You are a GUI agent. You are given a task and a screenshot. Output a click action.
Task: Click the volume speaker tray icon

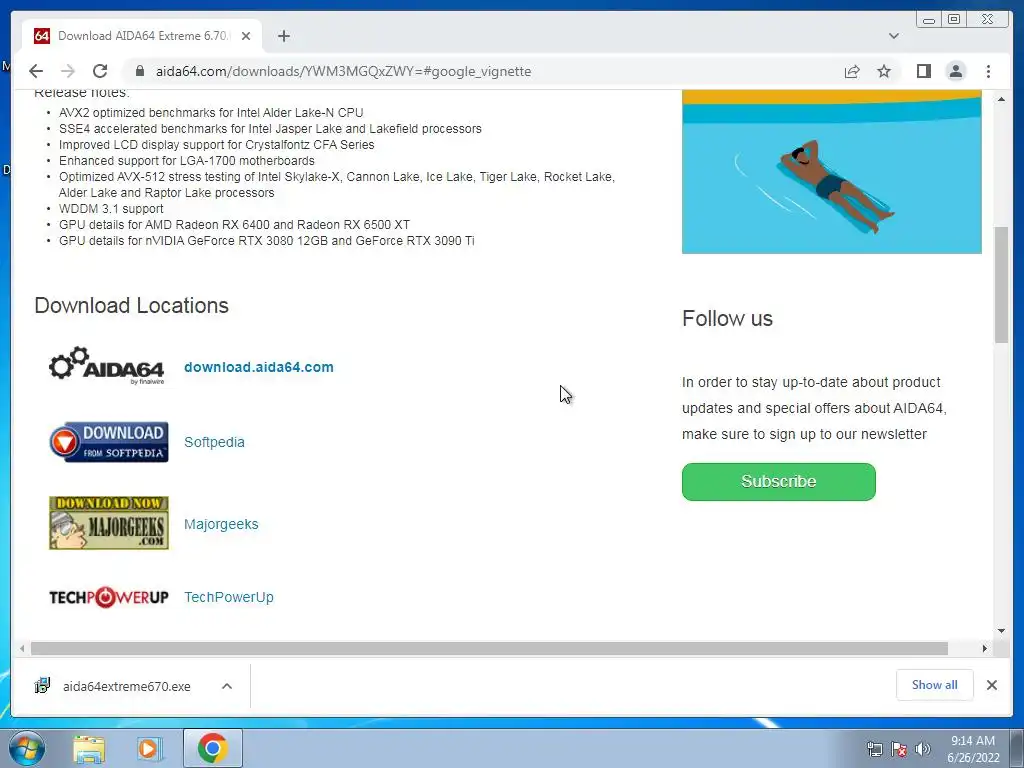[923, 749]
